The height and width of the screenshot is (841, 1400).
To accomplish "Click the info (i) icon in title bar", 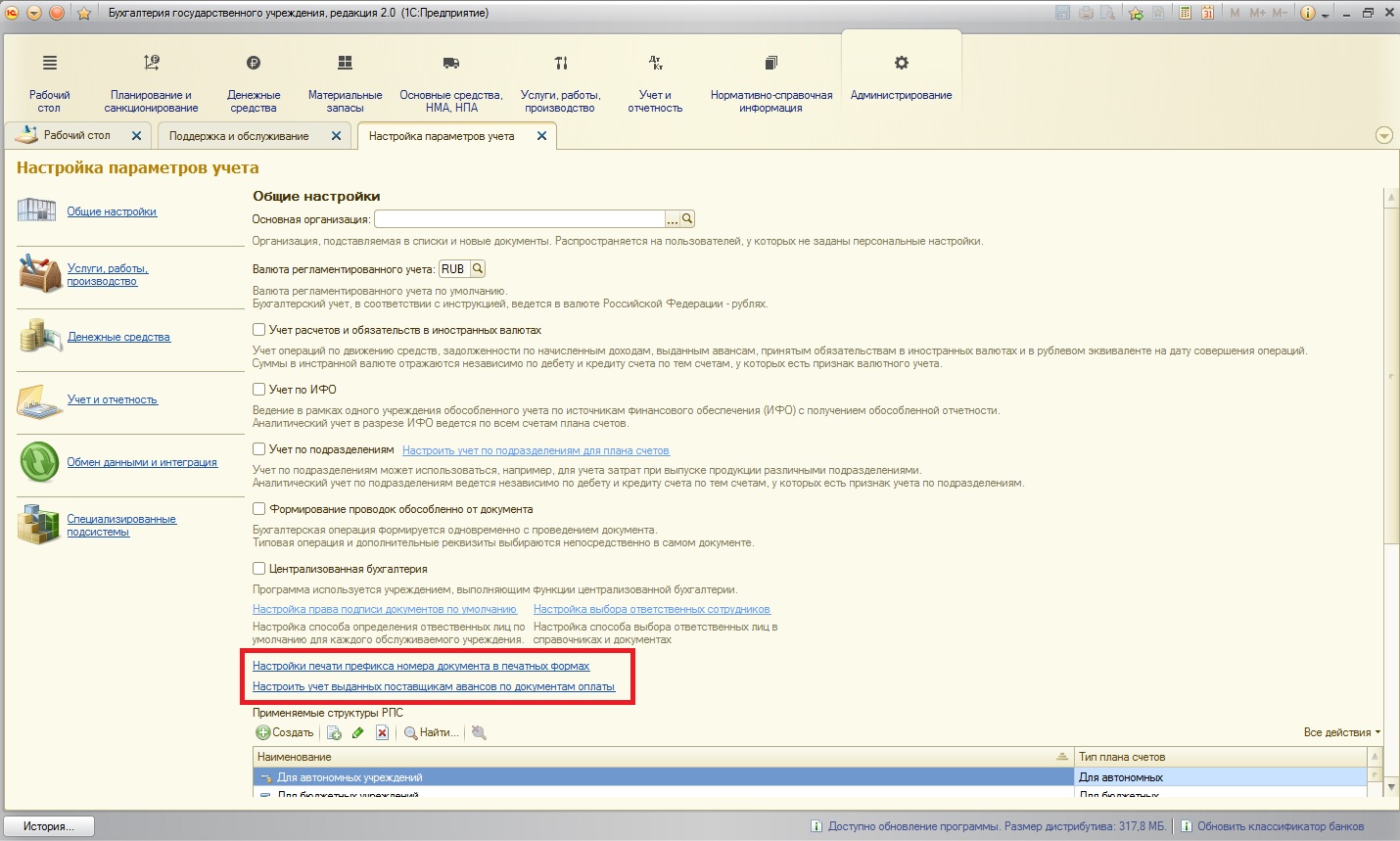I will (x=1307, y=13).
